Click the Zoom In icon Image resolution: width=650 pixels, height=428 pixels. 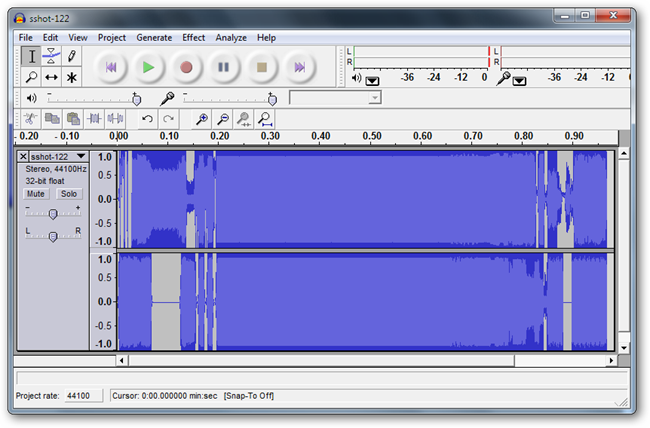(202, 119)
